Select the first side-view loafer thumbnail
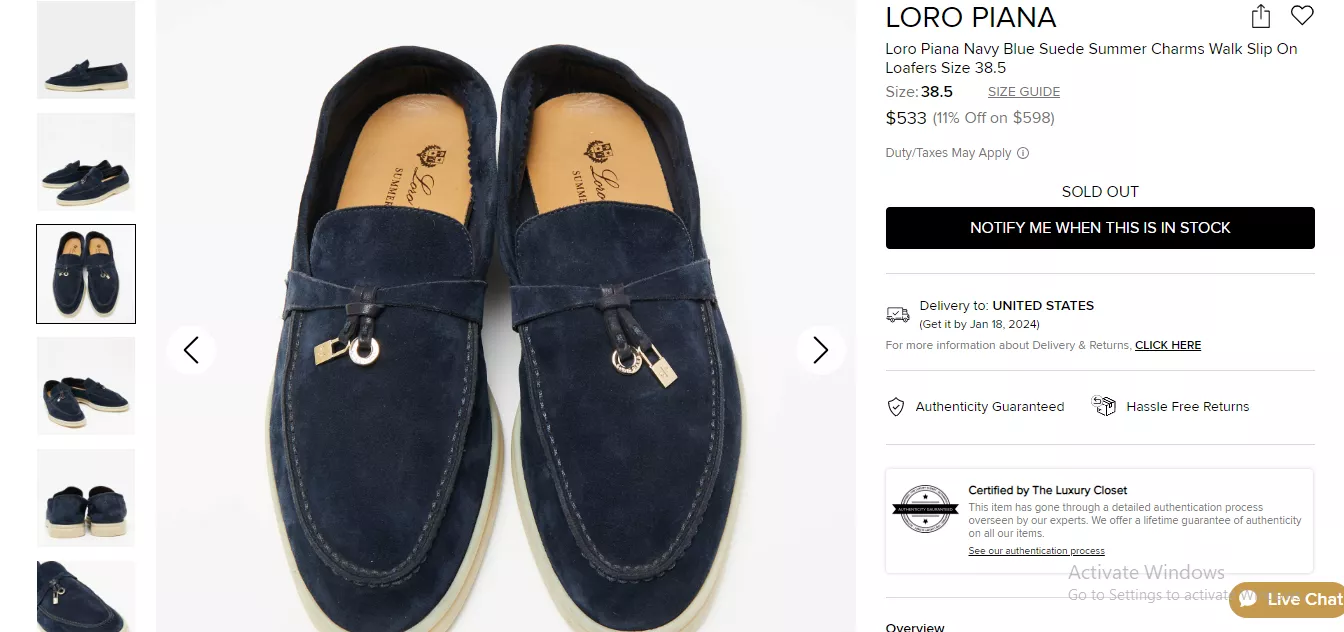The image size is (1344, 632). (86, 50)
